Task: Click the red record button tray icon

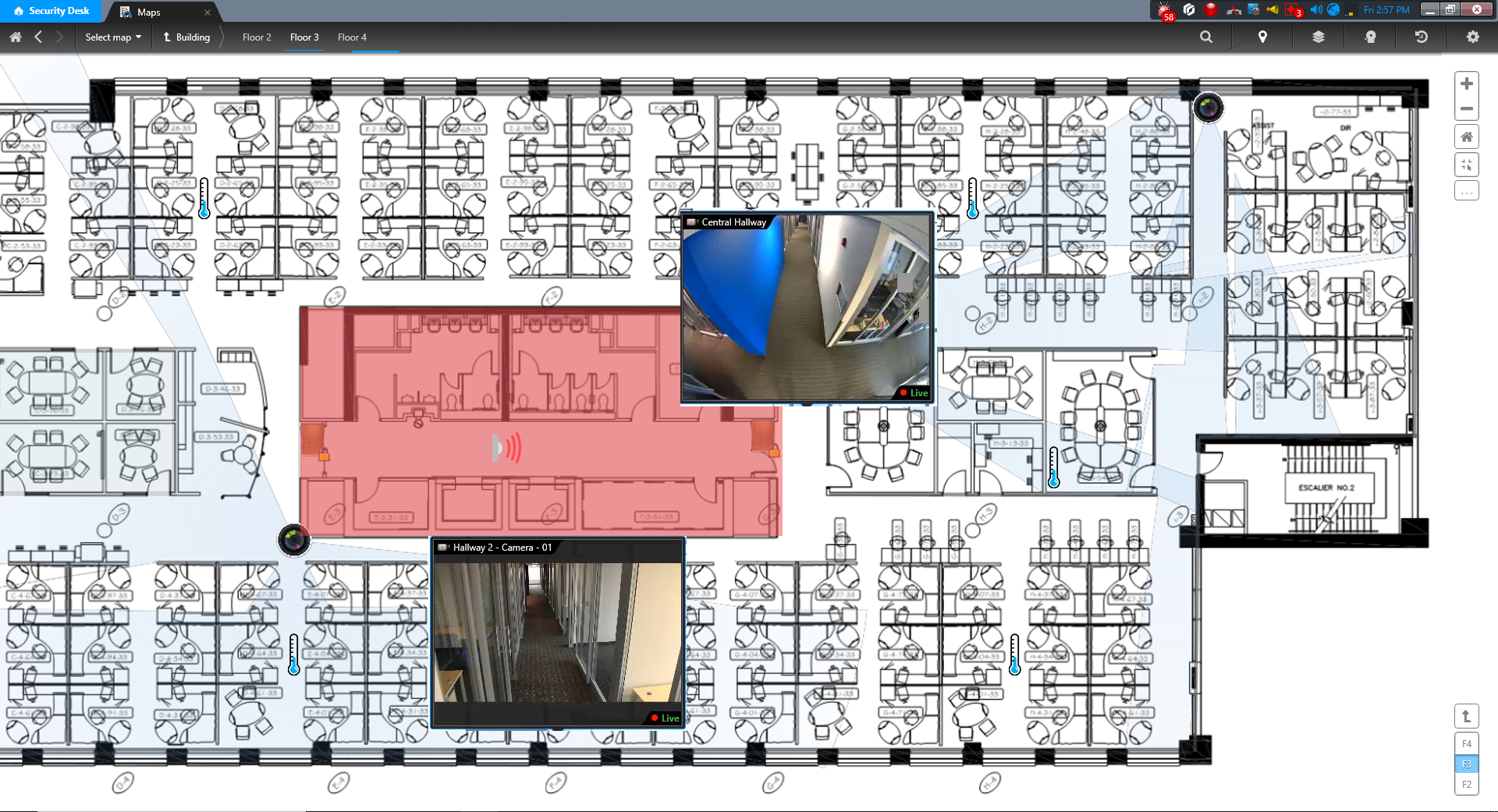Action: pyautogui.click(x=1211, y=10)
